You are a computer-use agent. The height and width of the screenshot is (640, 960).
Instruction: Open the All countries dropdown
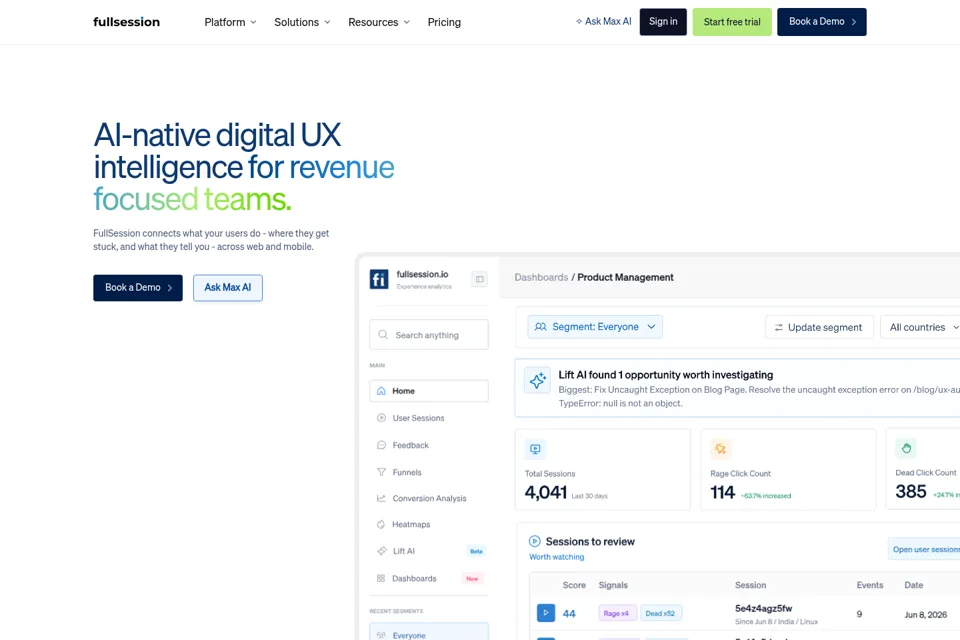coord(920,327)
